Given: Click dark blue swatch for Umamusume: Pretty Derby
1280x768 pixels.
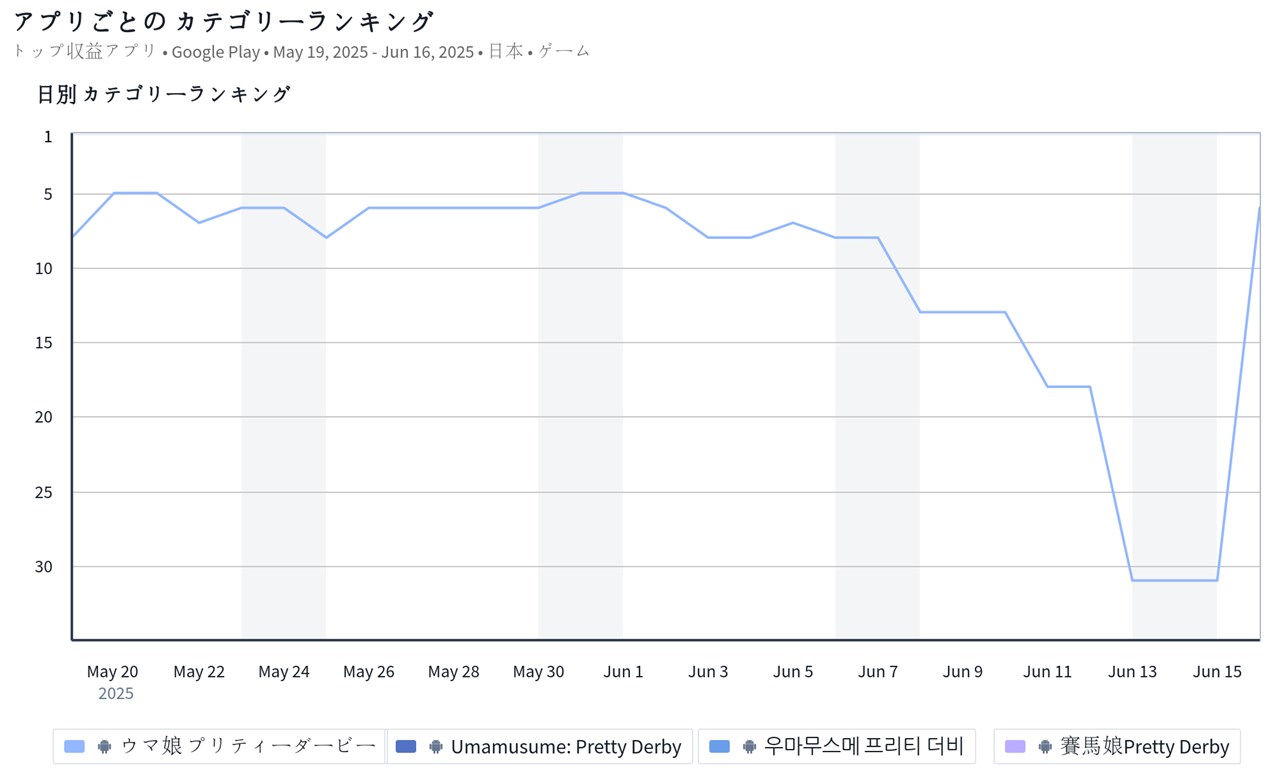Looking at the screenshot, I should 406,746.
